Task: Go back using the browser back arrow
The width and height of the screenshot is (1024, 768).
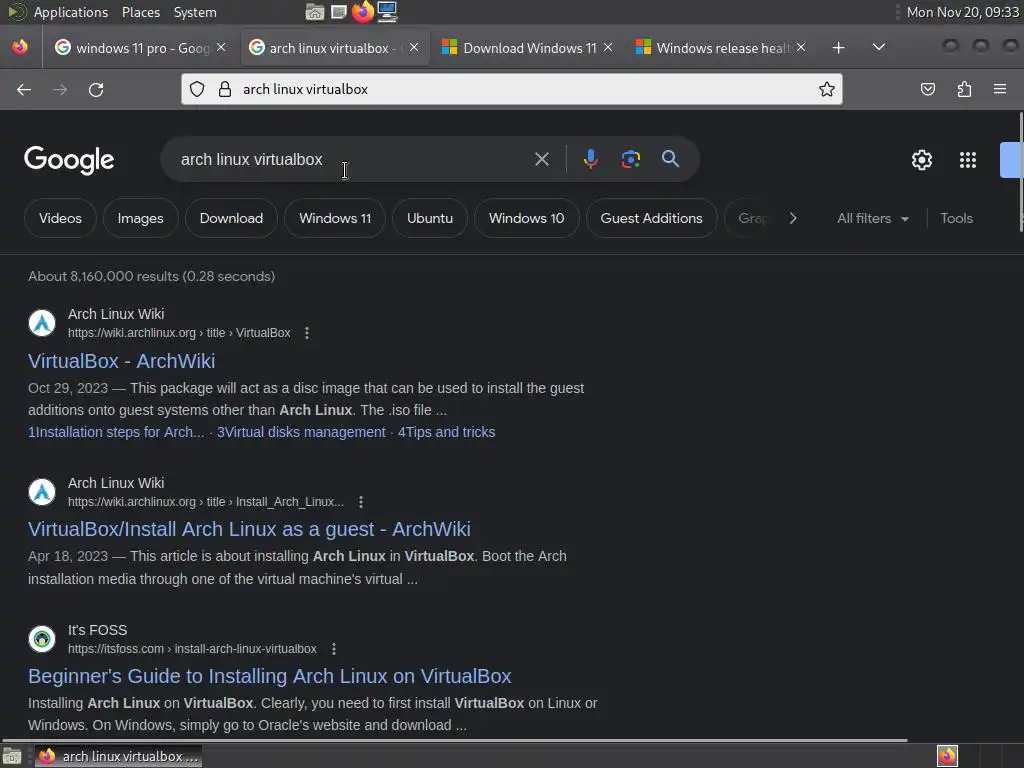Action: (24, 89)
